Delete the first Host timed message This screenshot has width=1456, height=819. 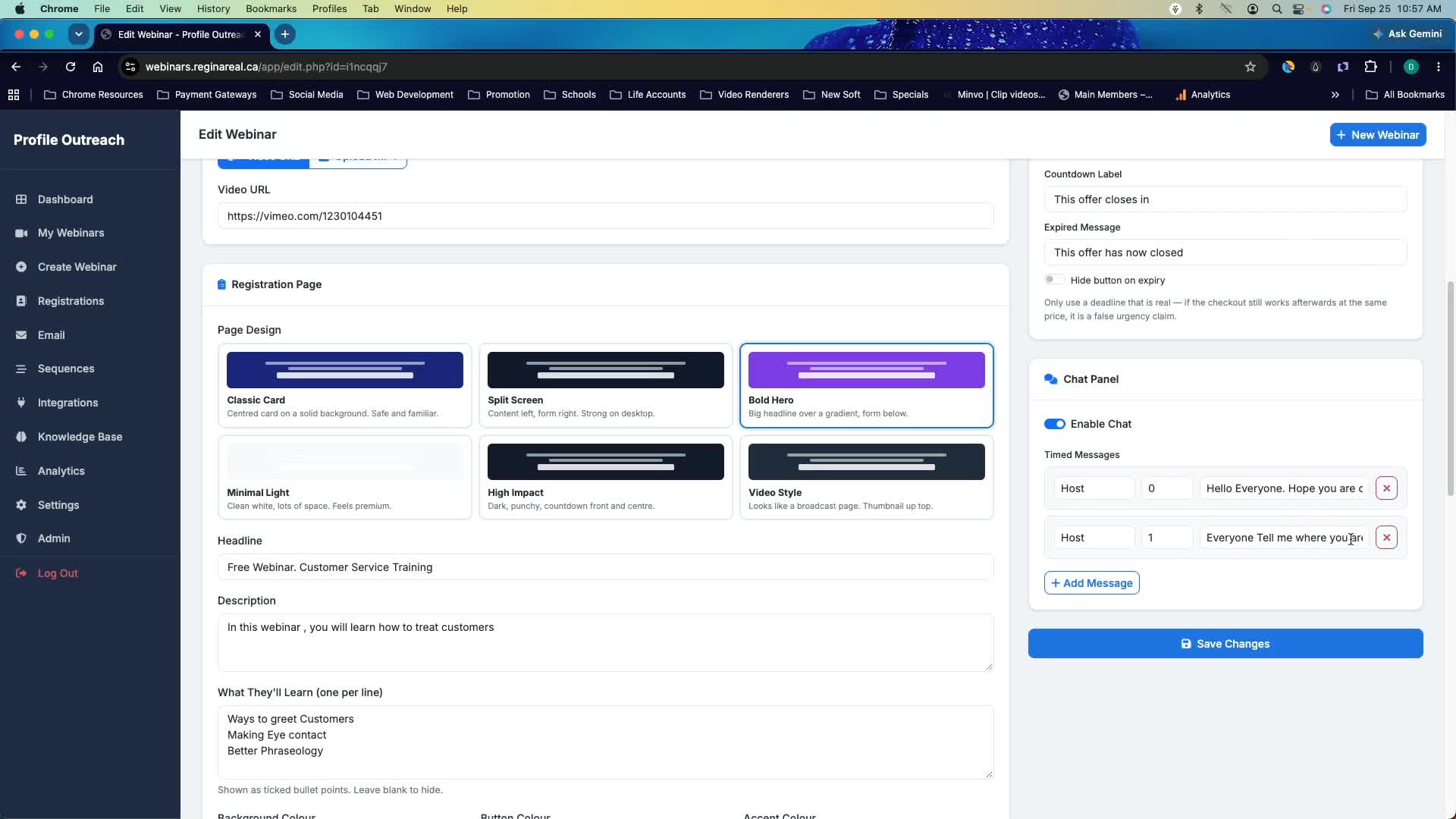tap(1386, 488)
